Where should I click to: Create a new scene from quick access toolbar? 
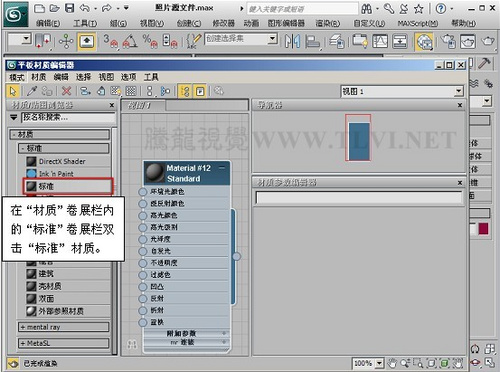tap(40, 8)
